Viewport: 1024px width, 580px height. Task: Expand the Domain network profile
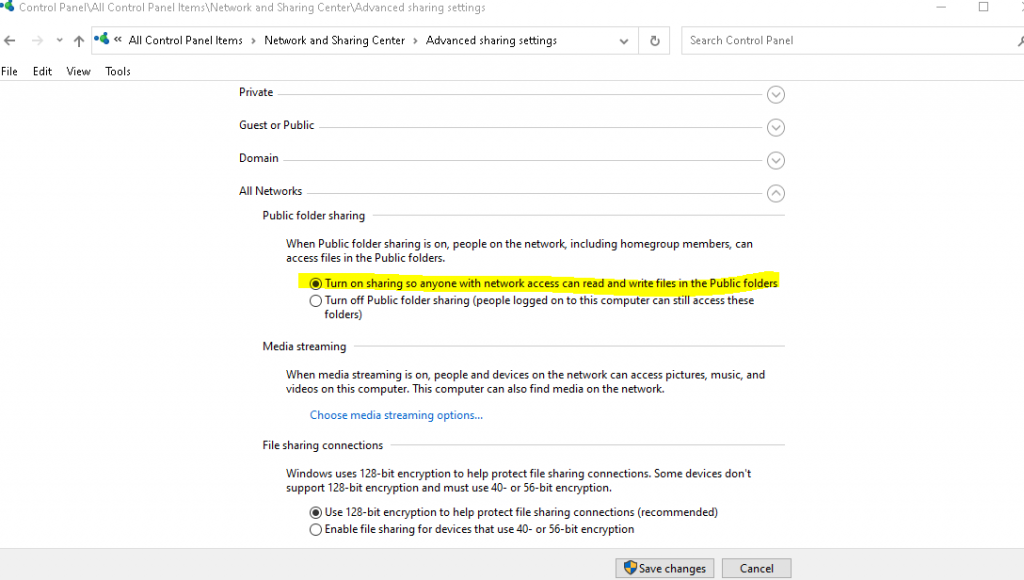click(776, 160)
